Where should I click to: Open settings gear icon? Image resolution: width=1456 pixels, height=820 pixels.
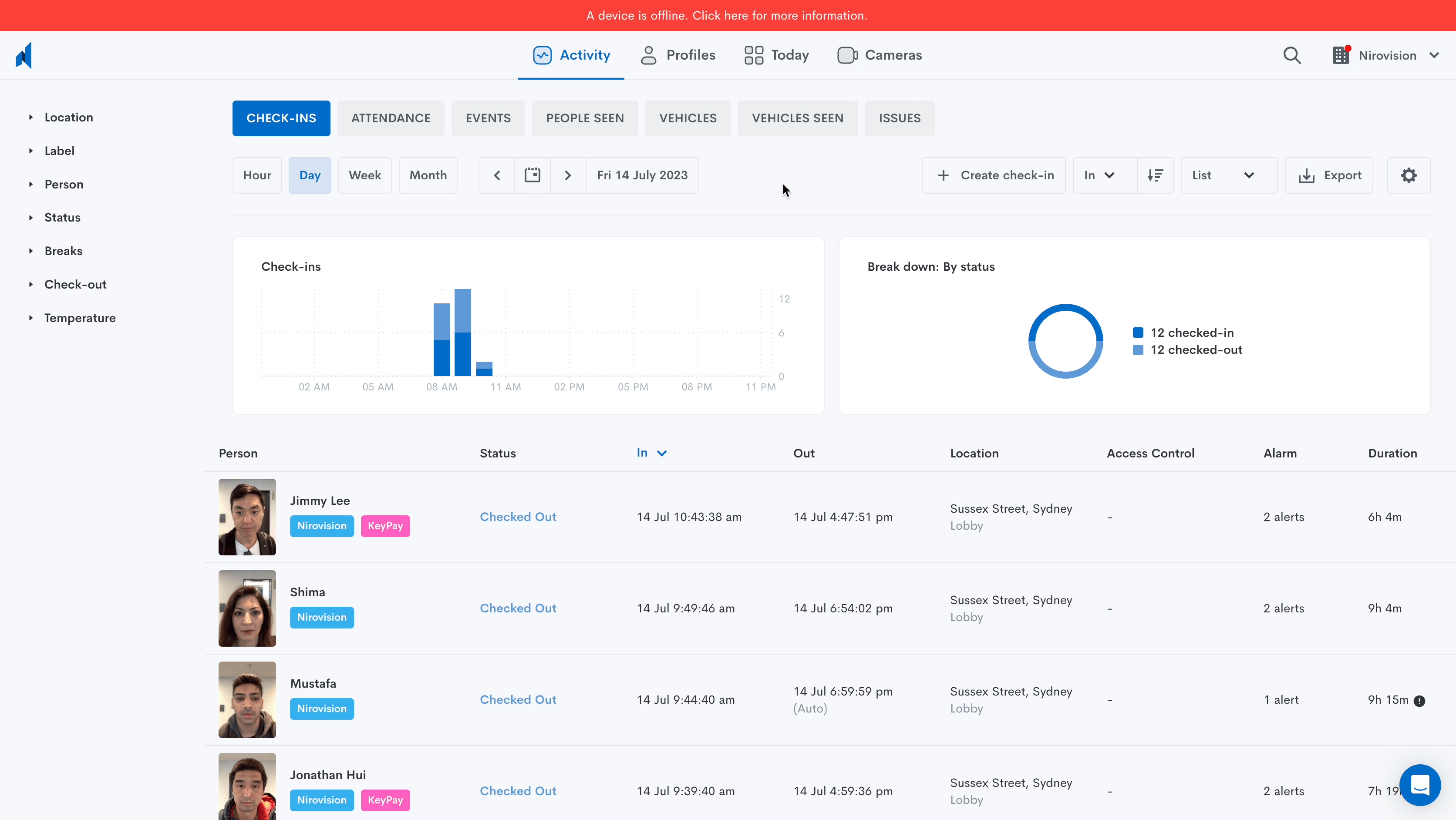coord(1409,175)
